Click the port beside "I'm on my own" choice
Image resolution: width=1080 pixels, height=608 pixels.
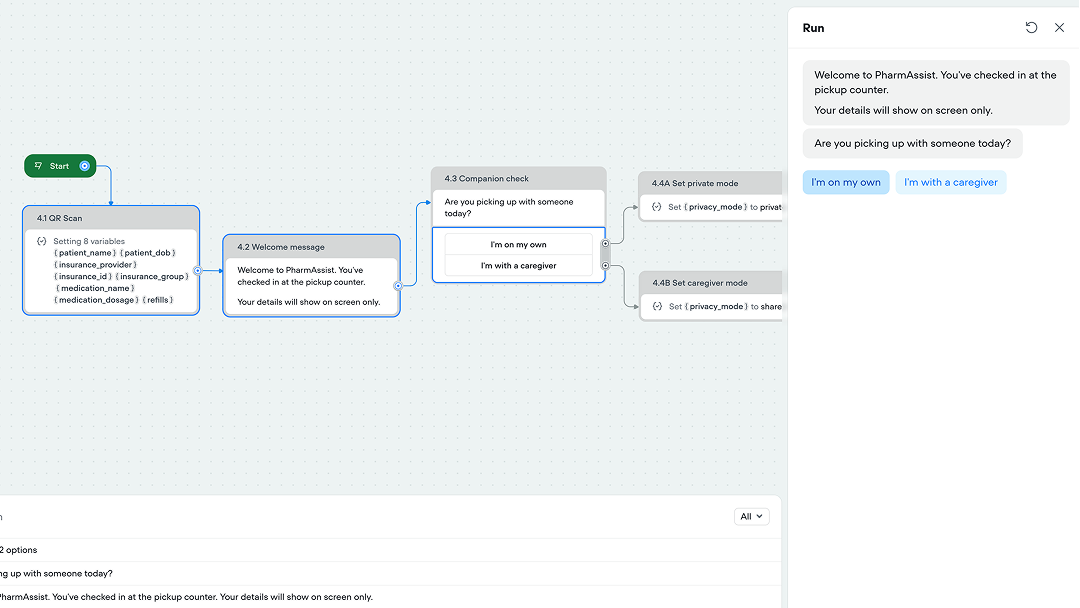pos(605,244)
